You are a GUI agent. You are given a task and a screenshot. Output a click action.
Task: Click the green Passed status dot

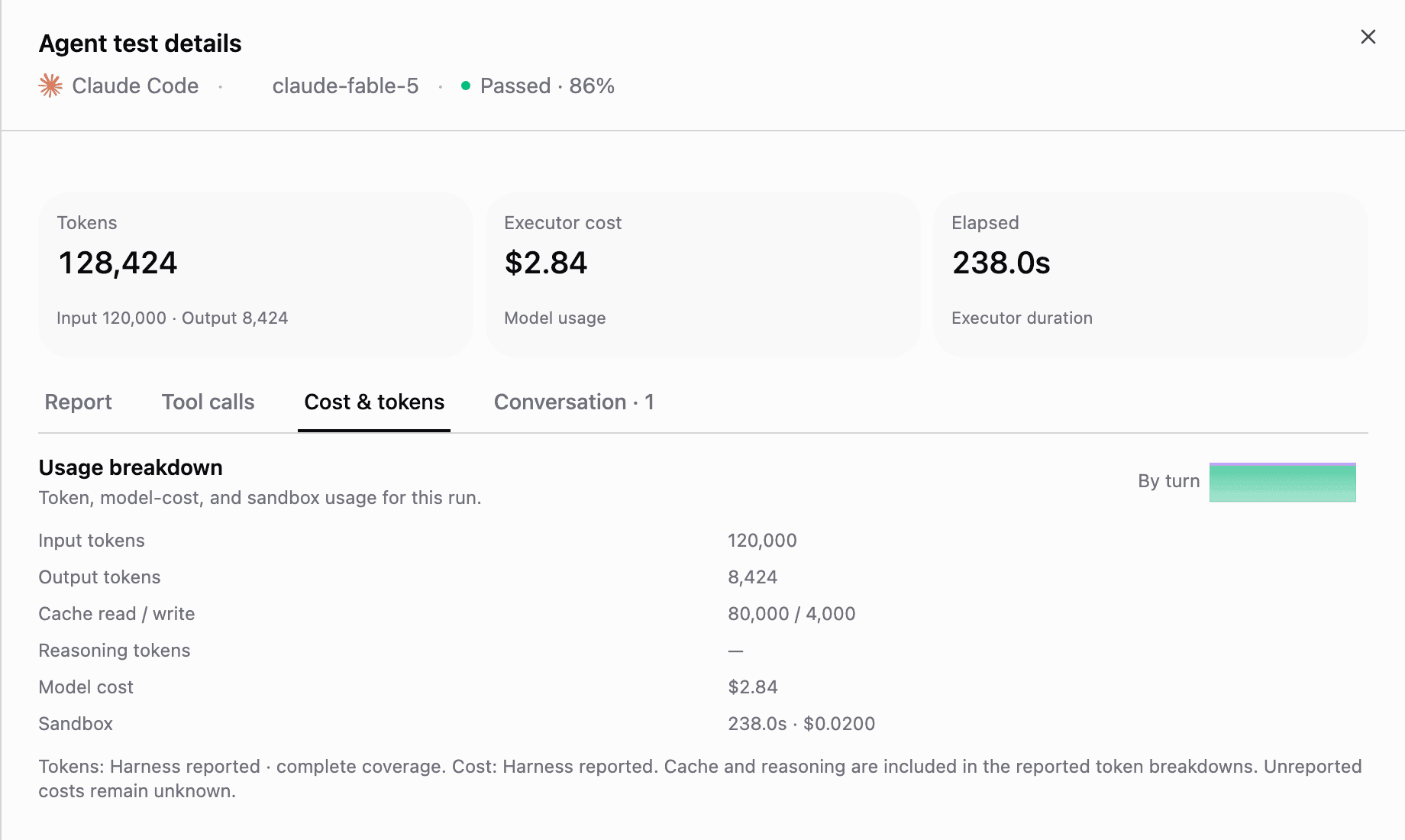(x=466, y=86)
